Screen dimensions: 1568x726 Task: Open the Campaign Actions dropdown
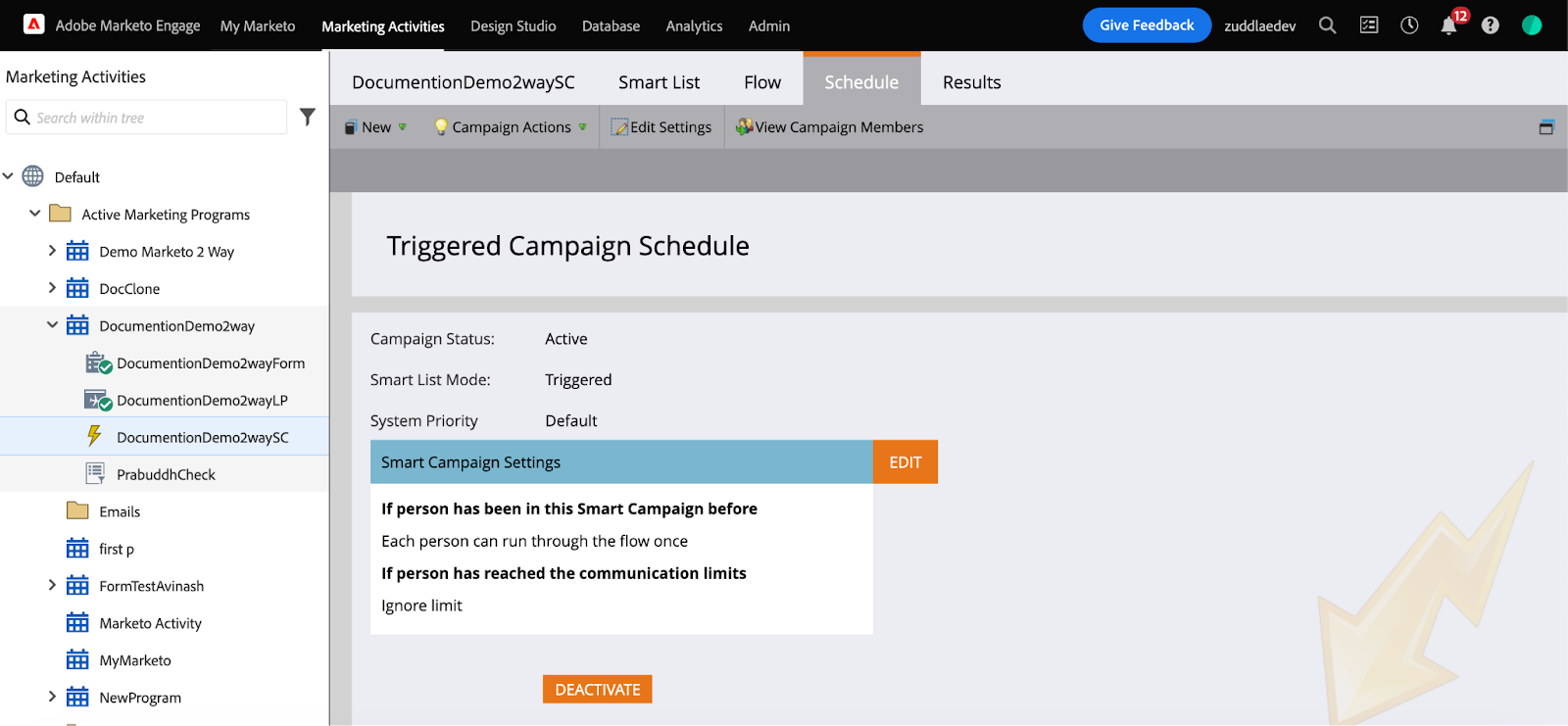click(x=511, y=127)
